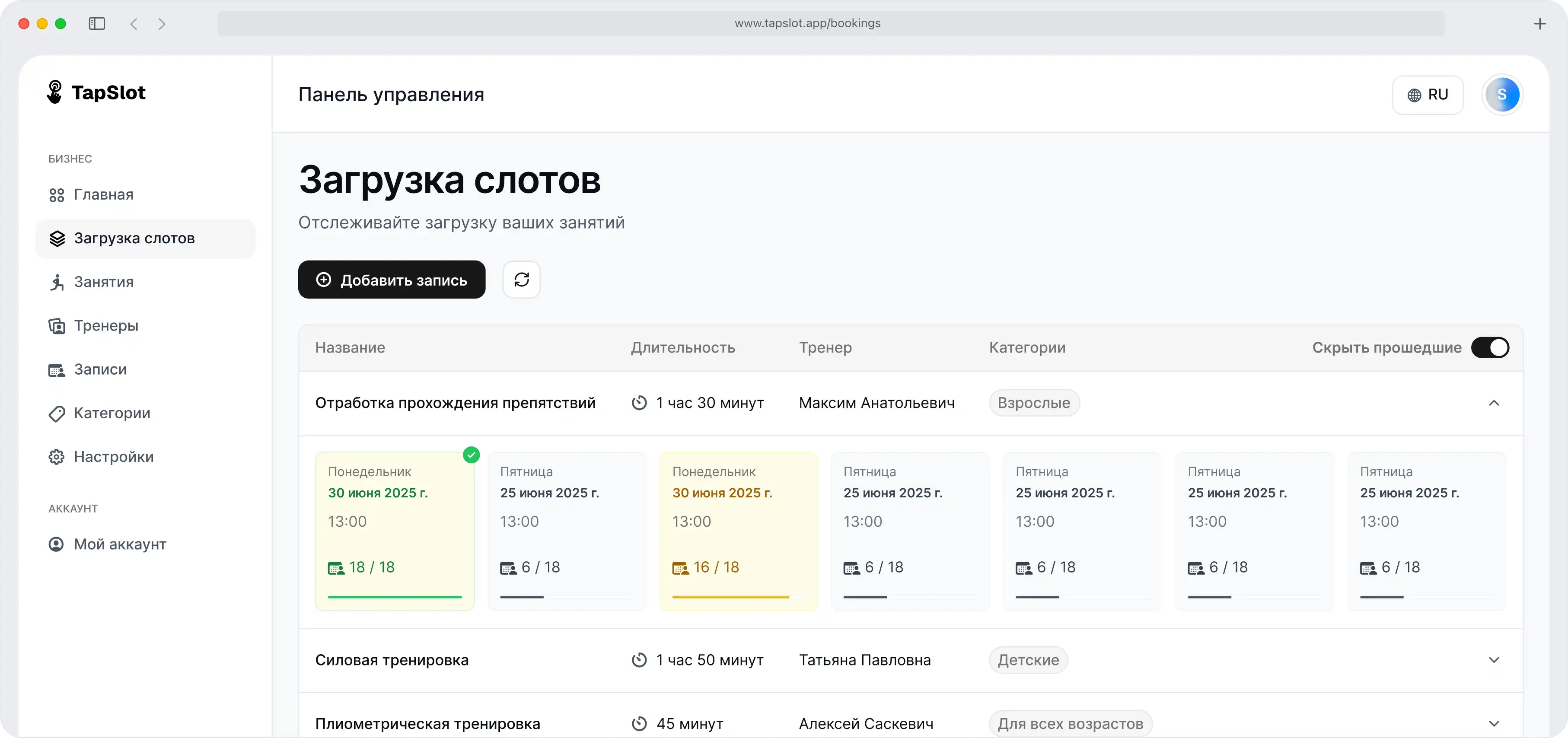The width and height of the screenshot is (1568, 738).
Task: Go to Тренеры section
Action: pos(146,326)
